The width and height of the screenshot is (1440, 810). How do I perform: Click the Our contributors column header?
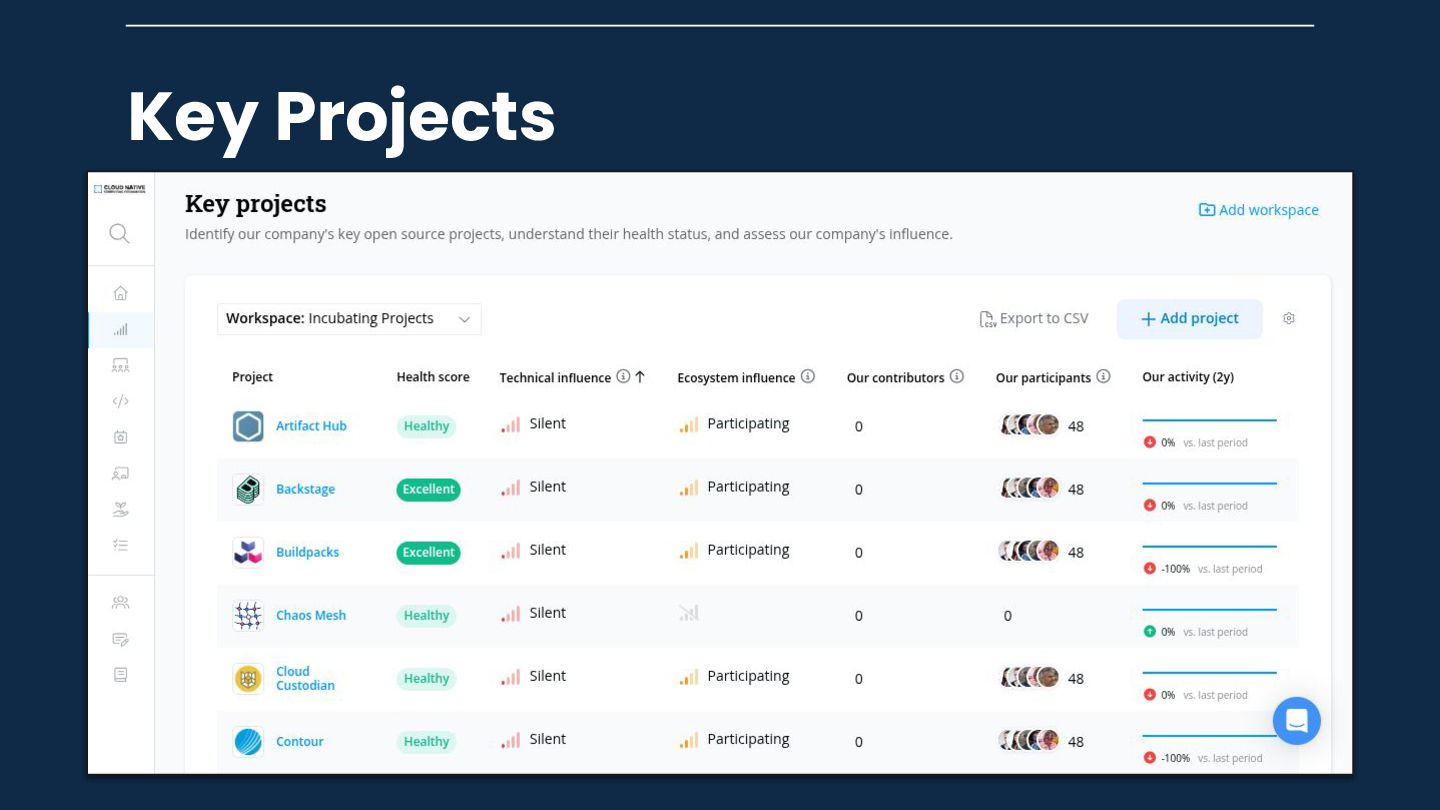[x=896, y=377]
